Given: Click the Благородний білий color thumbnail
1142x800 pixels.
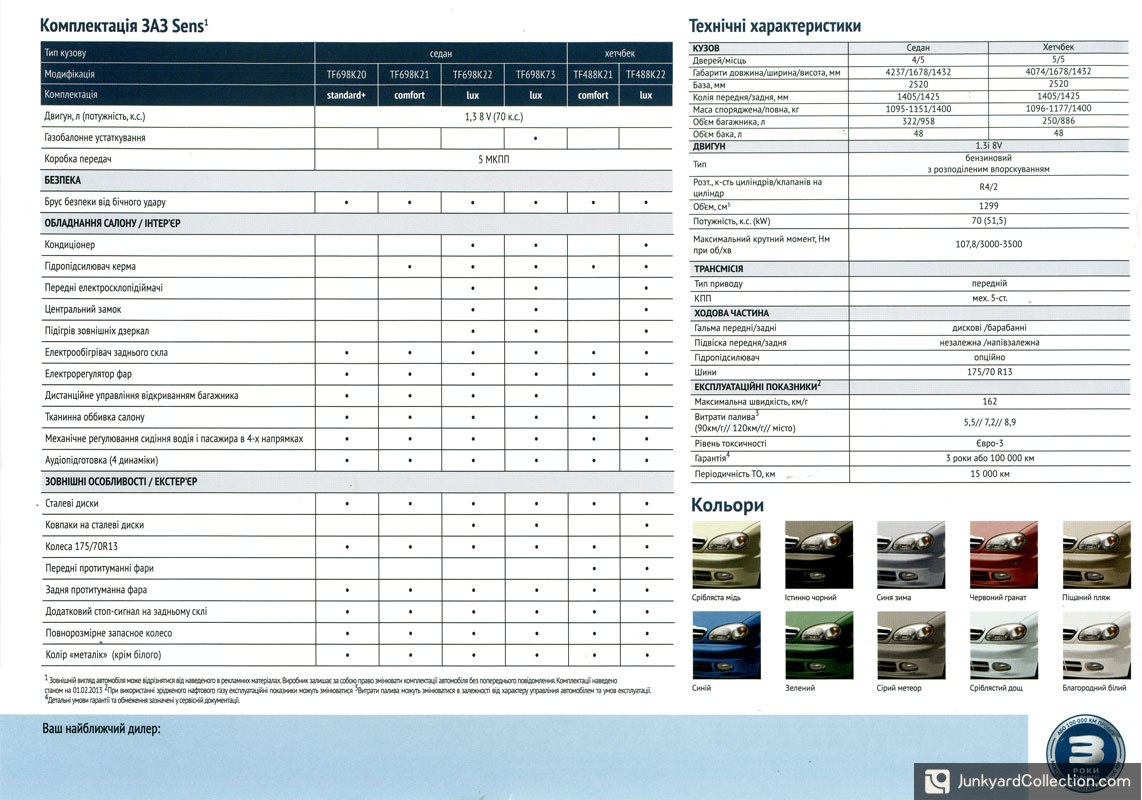Looking at the screenshot, I should 1096,646.
